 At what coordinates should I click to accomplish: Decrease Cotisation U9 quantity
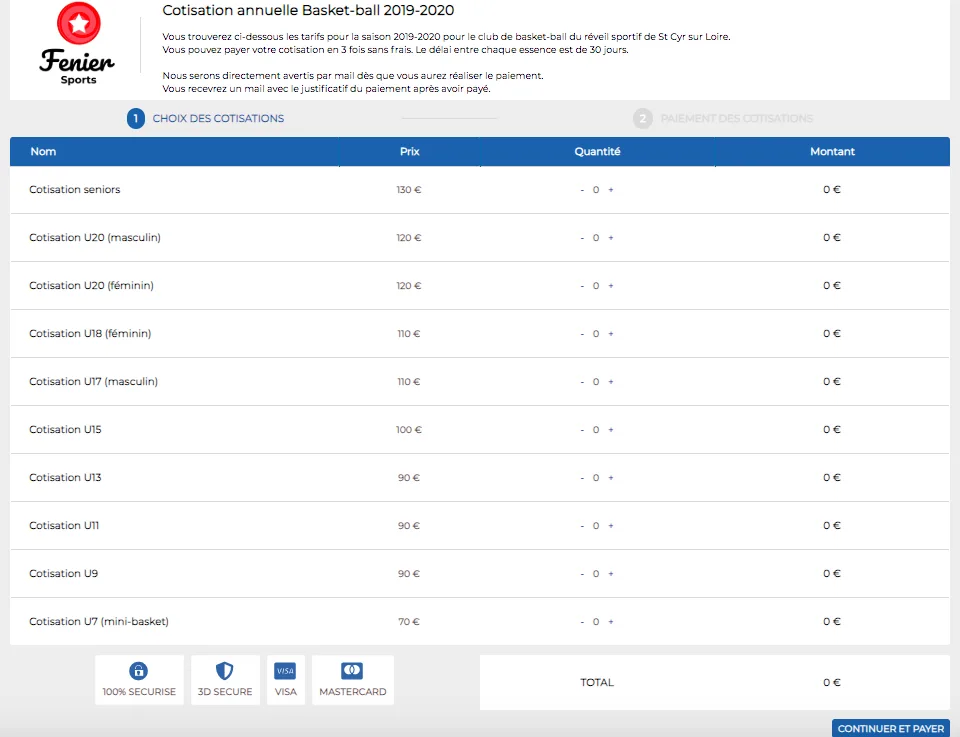point(582,574)
